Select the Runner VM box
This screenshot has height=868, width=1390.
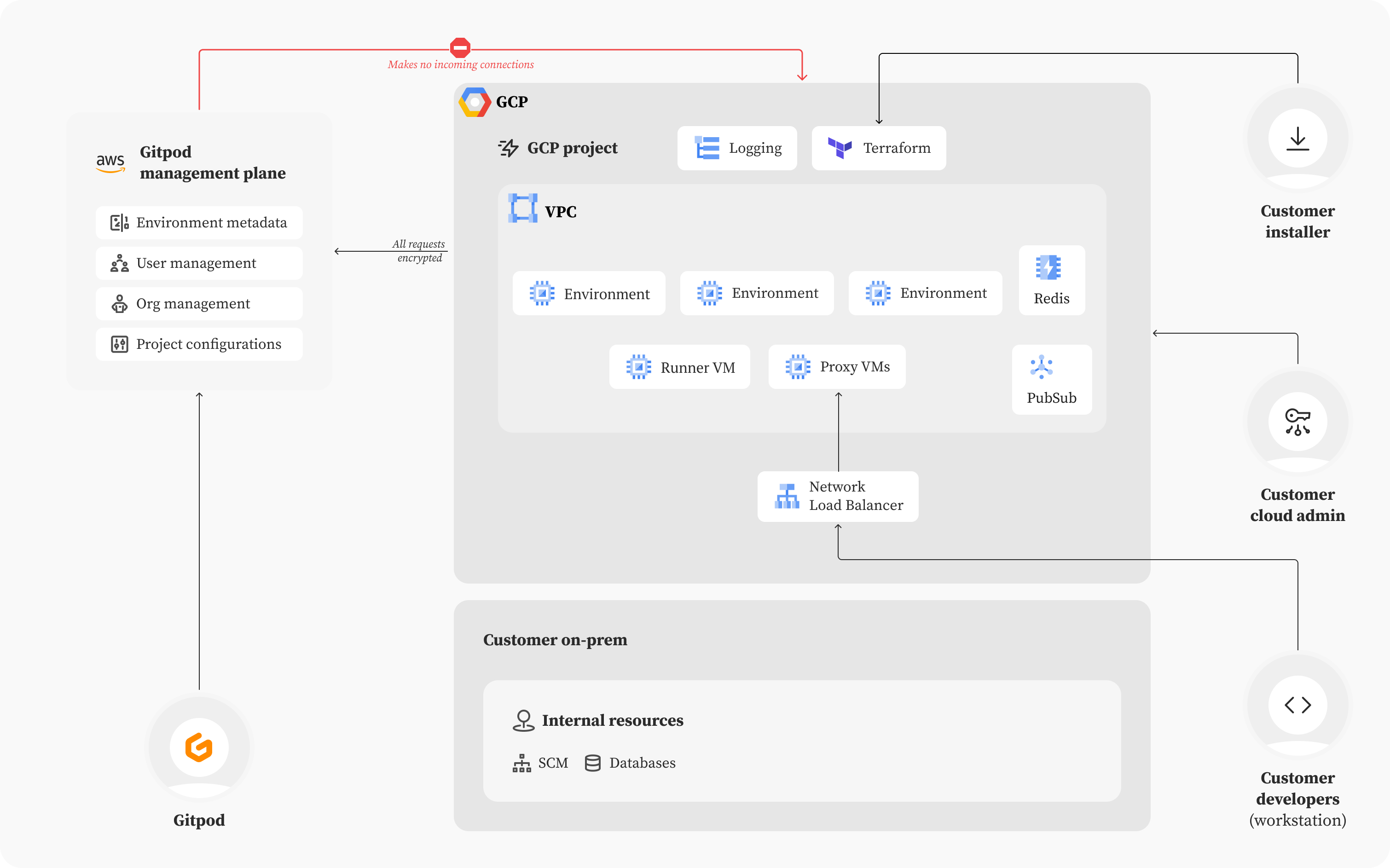[679, 367]
